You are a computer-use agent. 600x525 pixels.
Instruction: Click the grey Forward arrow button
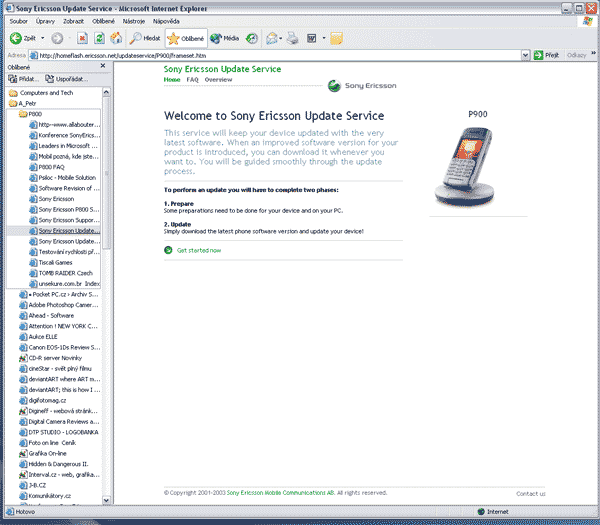[x=57, y=38]
